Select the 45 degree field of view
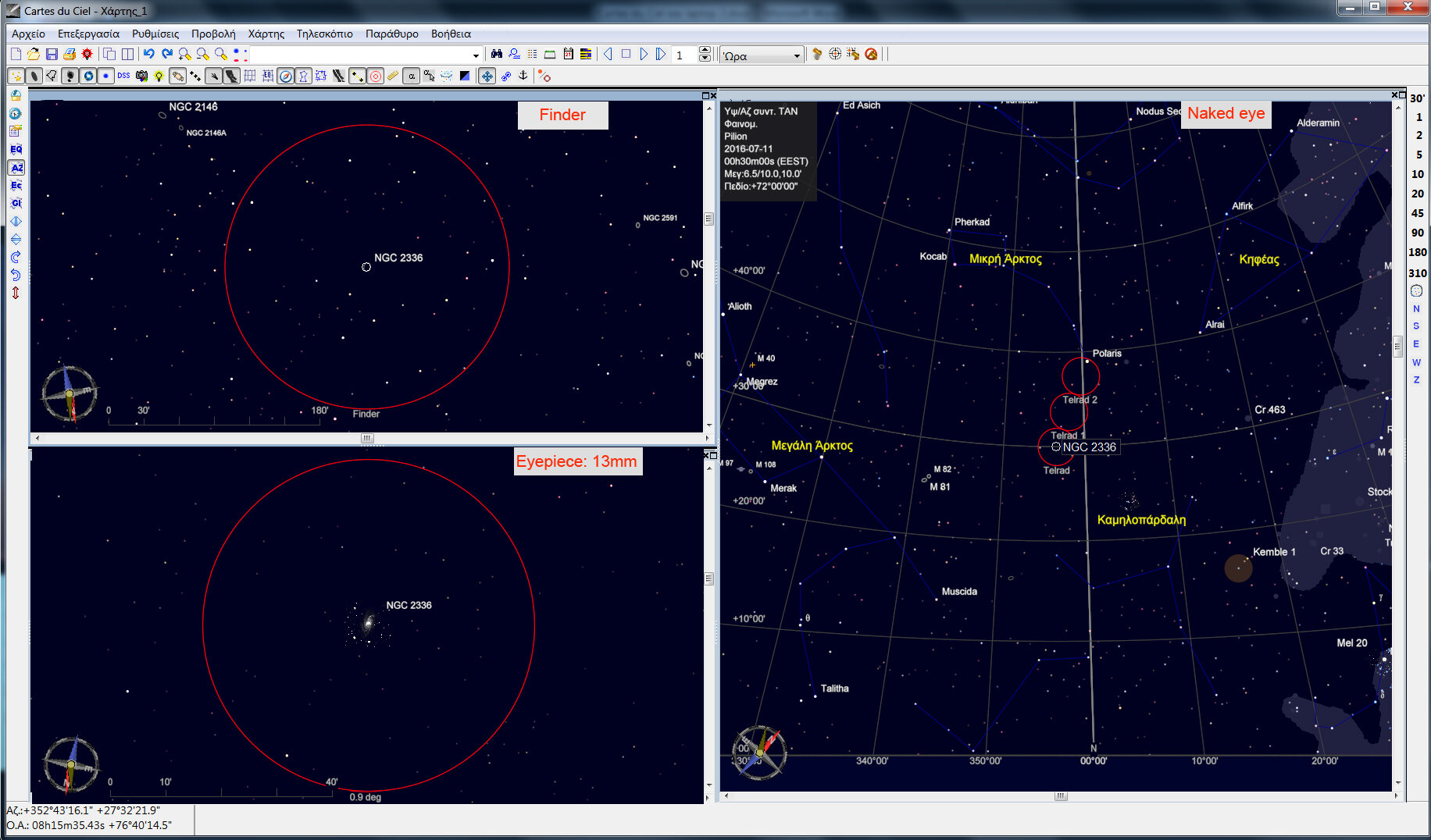Viewport: 1431px width, 840px height. (1417, 213)
